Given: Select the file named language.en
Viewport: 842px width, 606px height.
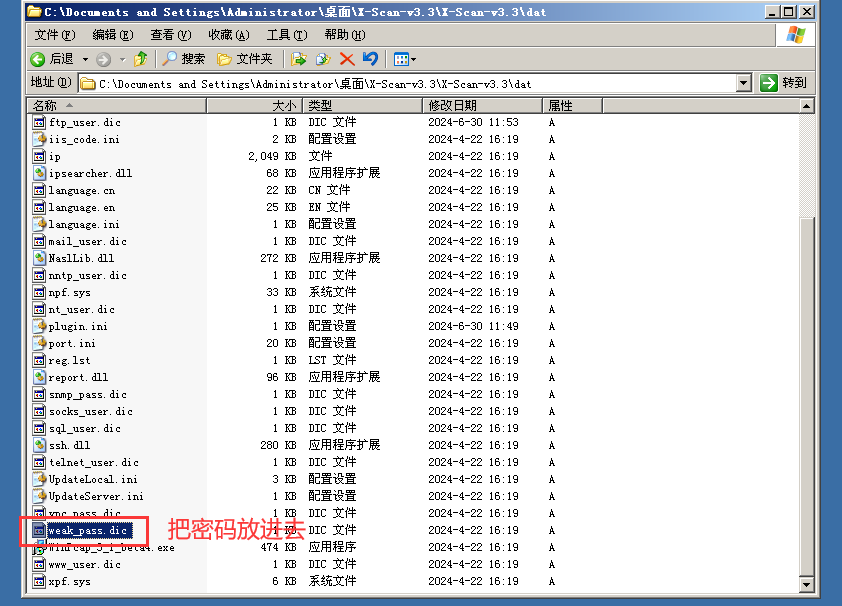Looking at the screenshot, I should point(82,208).
